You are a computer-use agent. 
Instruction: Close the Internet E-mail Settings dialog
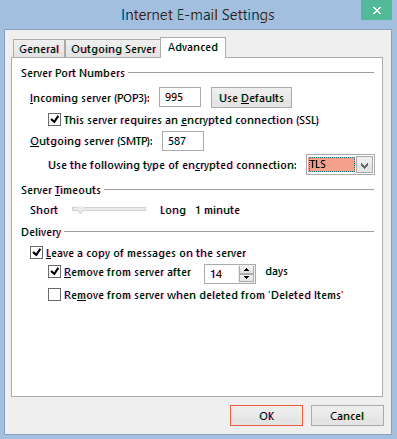click(x=377, y=10)
